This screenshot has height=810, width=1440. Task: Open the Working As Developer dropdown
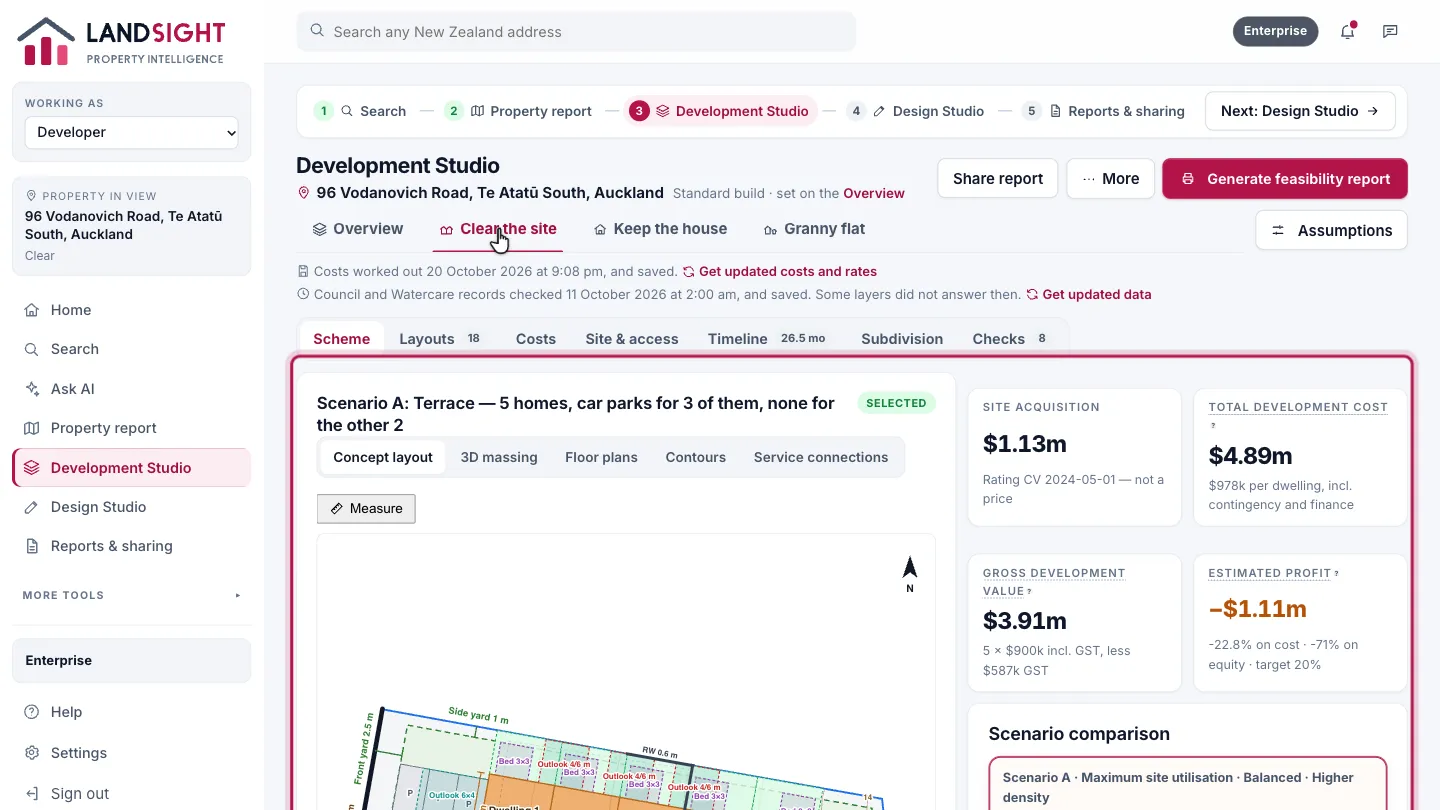pos(132,132)
